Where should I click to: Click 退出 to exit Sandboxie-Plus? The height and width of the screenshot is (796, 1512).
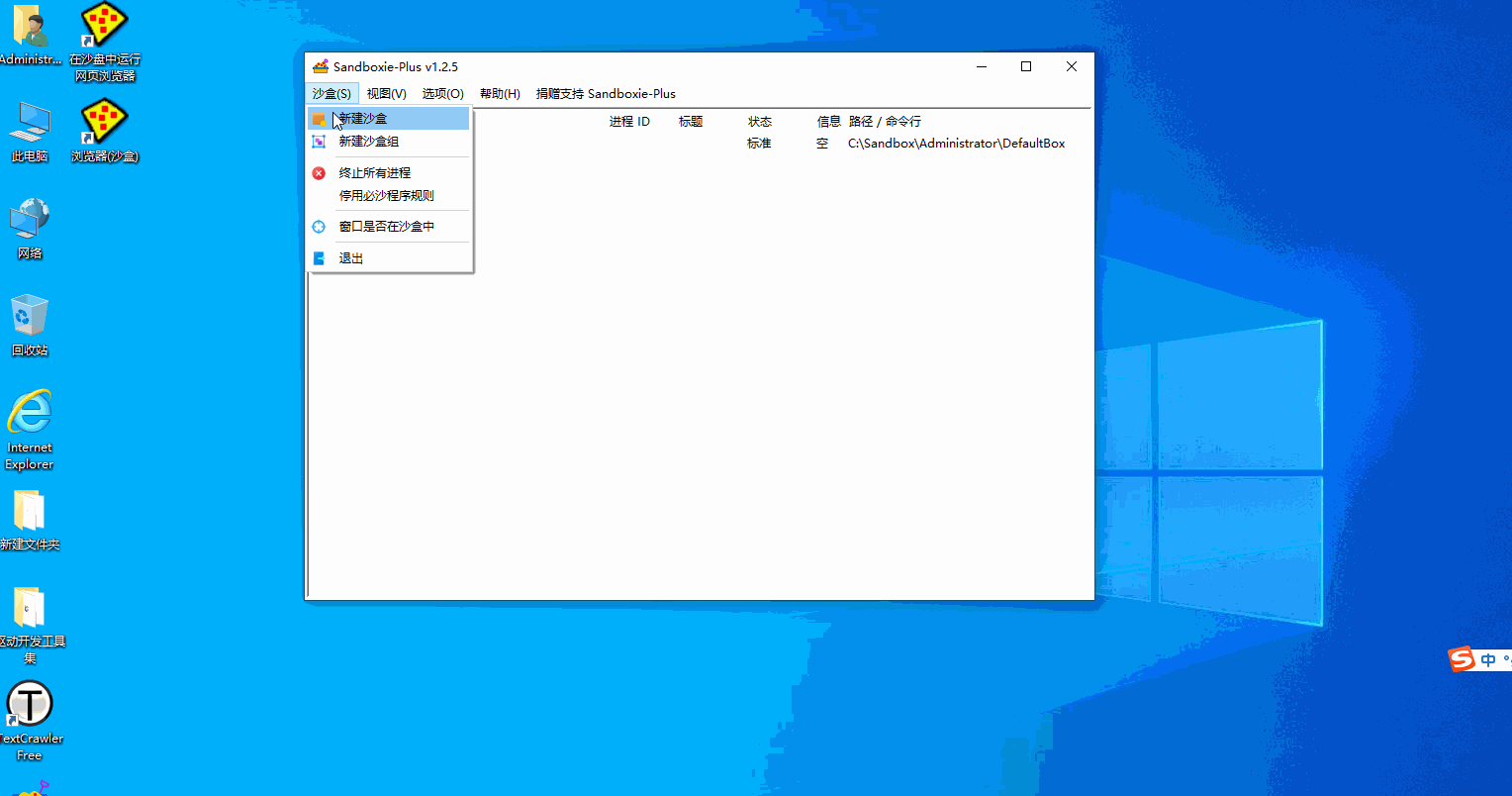tap(389, 258)
